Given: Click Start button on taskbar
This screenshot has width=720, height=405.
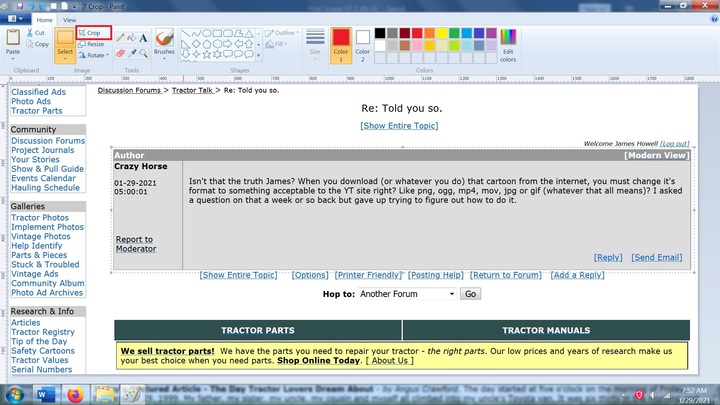Looking at the screenshot, I should point(14,394).
